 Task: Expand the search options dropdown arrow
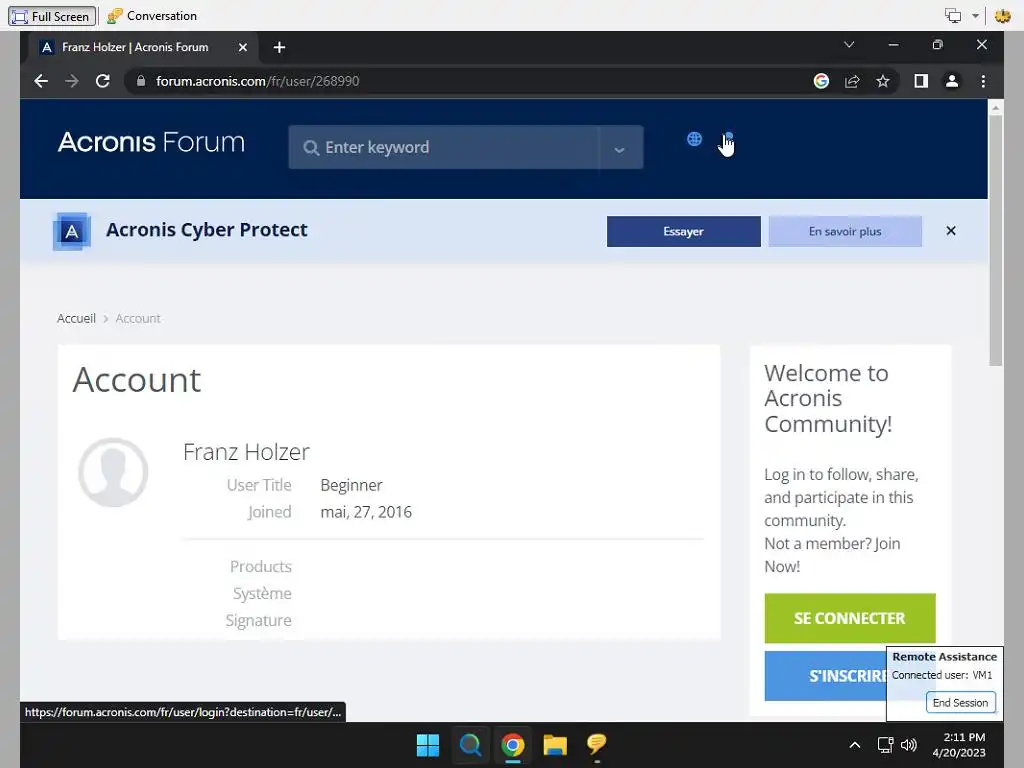pyautogui.click(x=619, y=149)
